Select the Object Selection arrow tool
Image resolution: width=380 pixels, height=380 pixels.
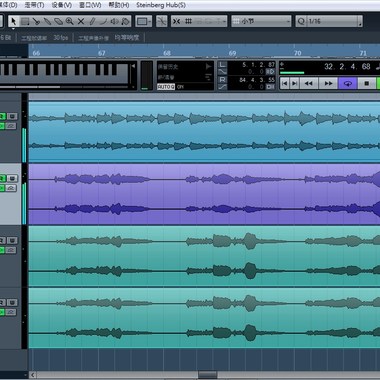click(13, 21)
